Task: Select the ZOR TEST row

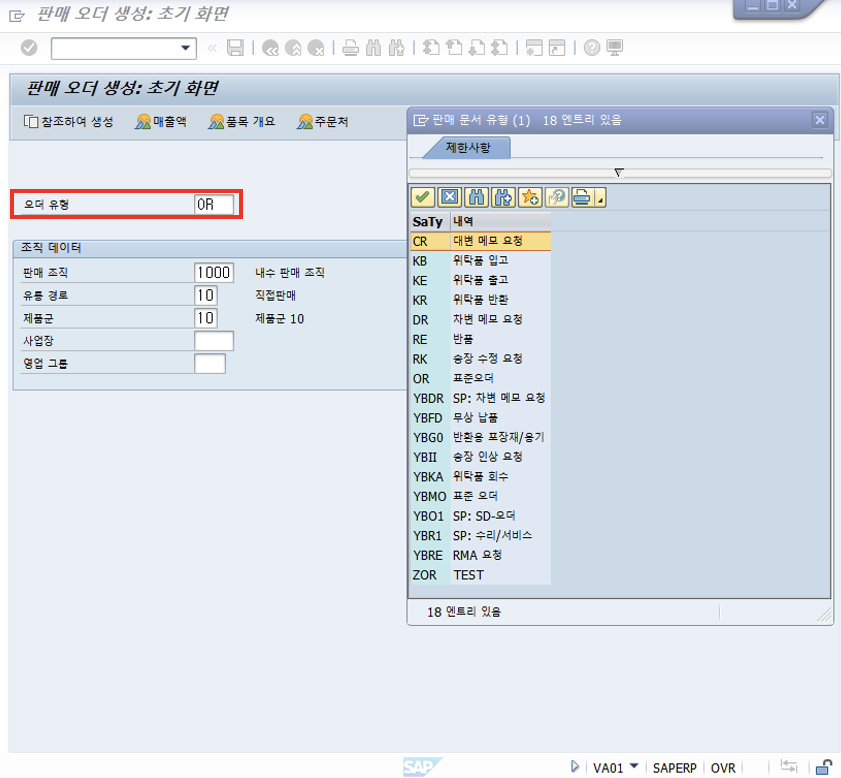Action: (481, 575)
